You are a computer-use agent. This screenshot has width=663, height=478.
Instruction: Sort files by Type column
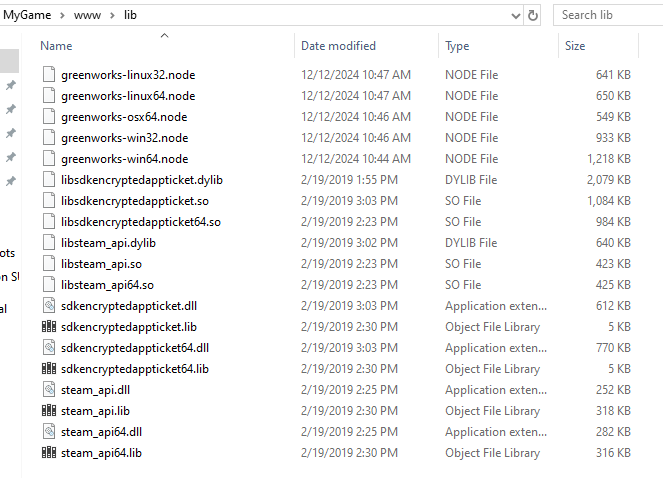pos(457,46)
